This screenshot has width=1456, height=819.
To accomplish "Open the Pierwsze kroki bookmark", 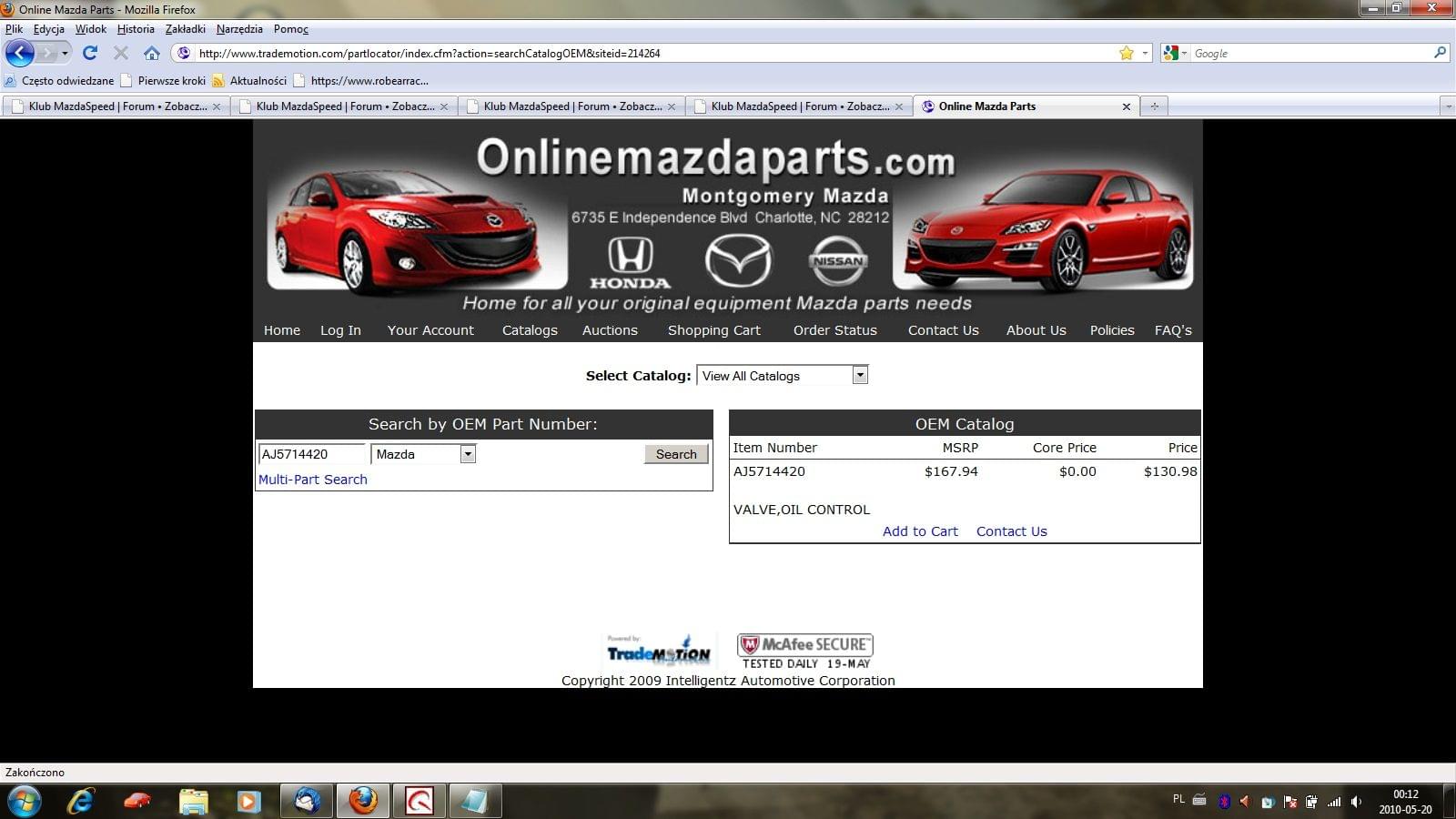I will tap(164, 80).
